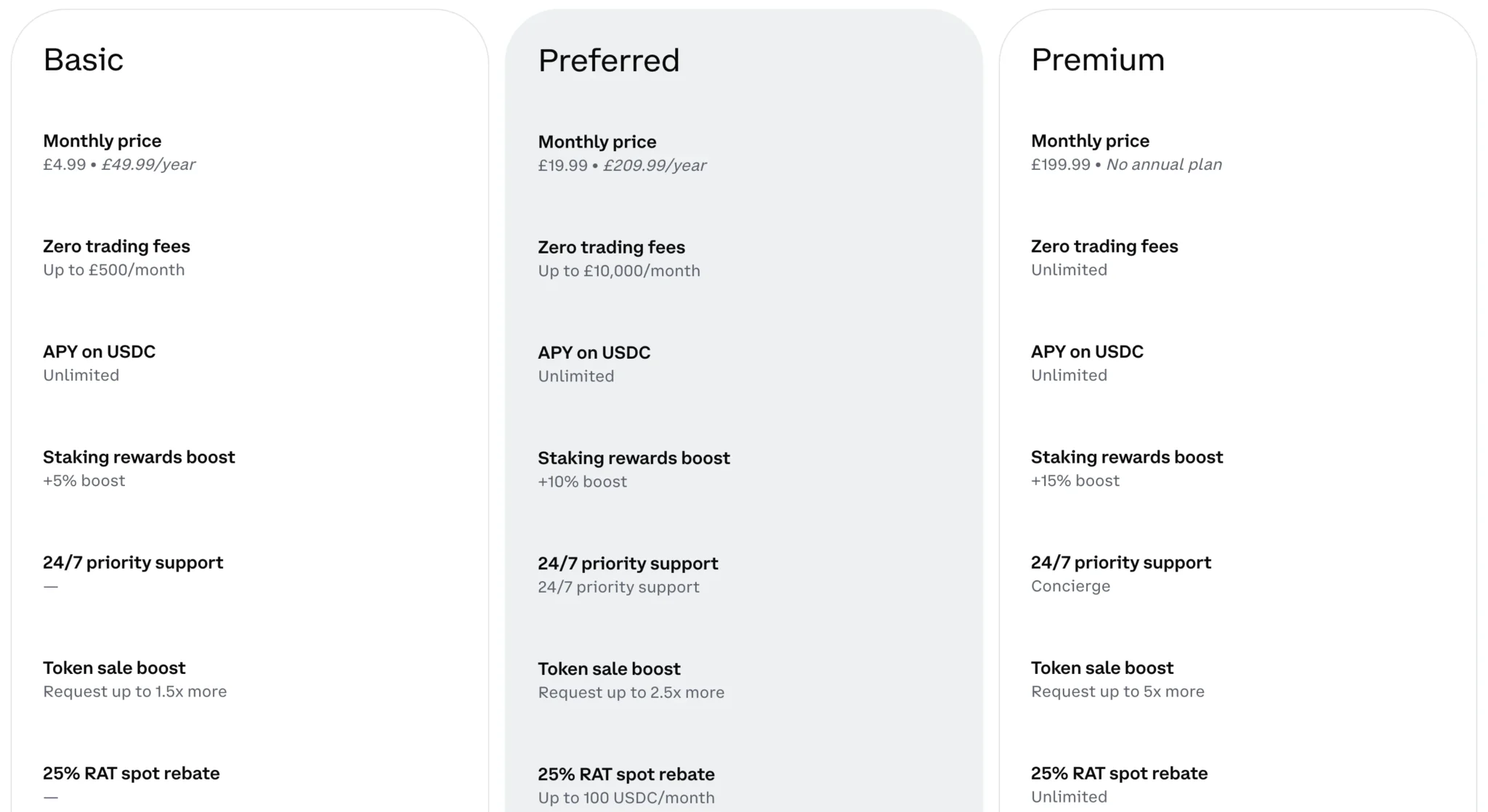Click 'Up to 100 USDC/month' rebate text
The height and width of the screenshot is (812, 1488).
point(626,797)
